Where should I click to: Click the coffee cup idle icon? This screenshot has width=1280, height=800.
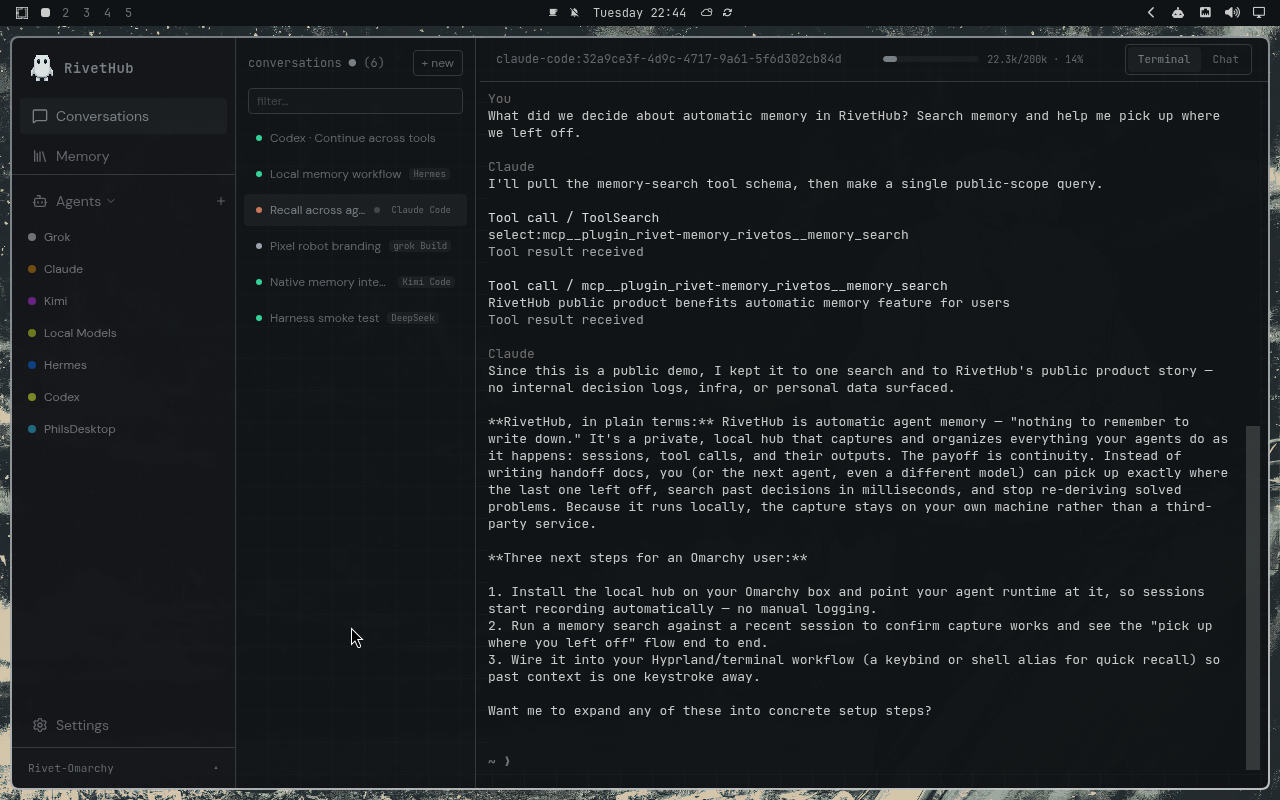(x=553, y=13)
